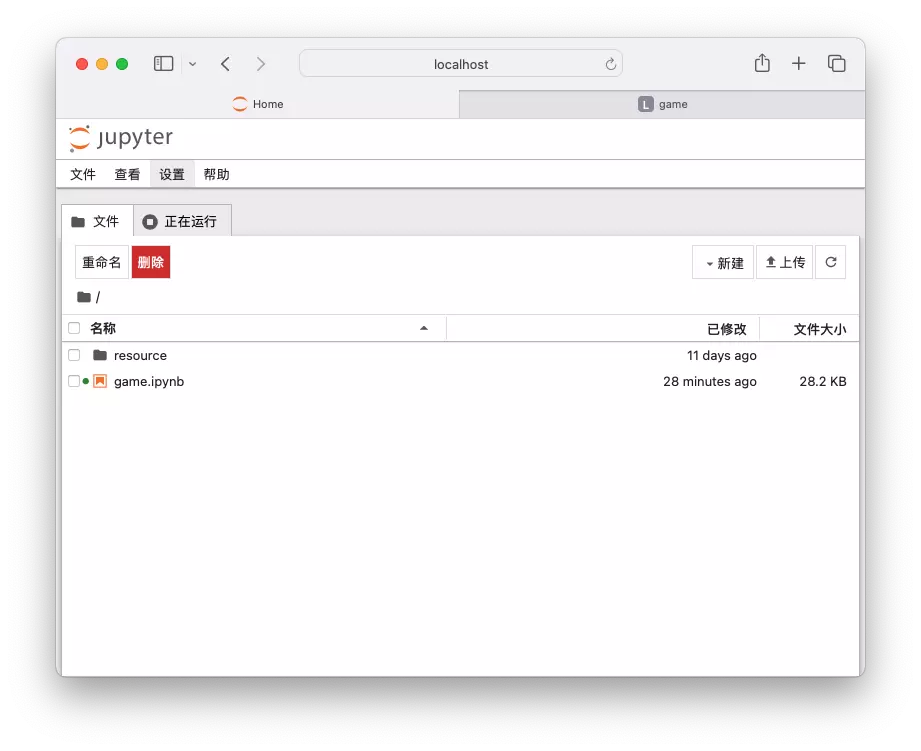This screenshot has width=921, height=751.
Task: Go back with the browser back arrow
Action: 226,63
